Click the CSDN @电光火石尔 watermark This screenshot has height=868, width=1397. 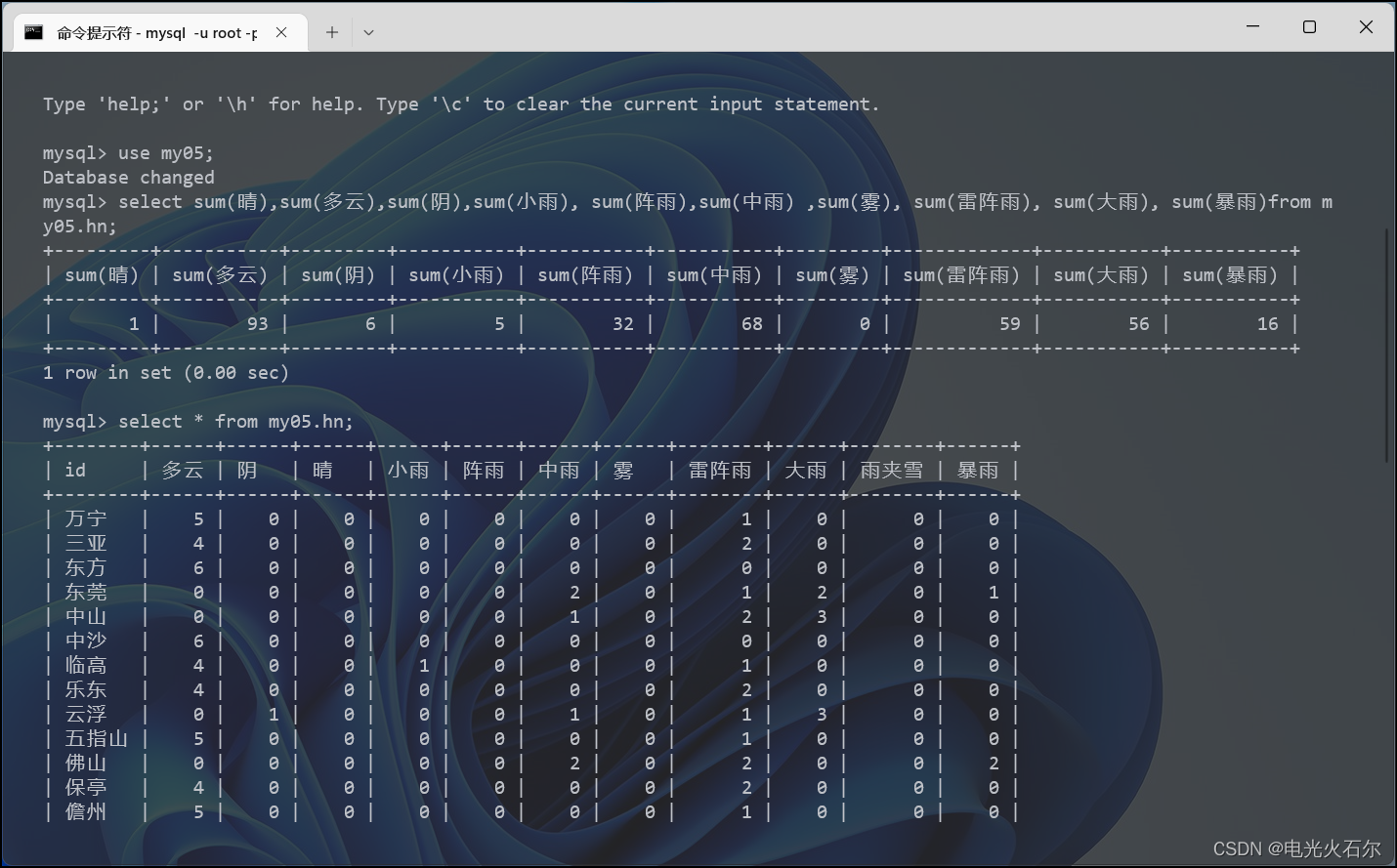1297,847
